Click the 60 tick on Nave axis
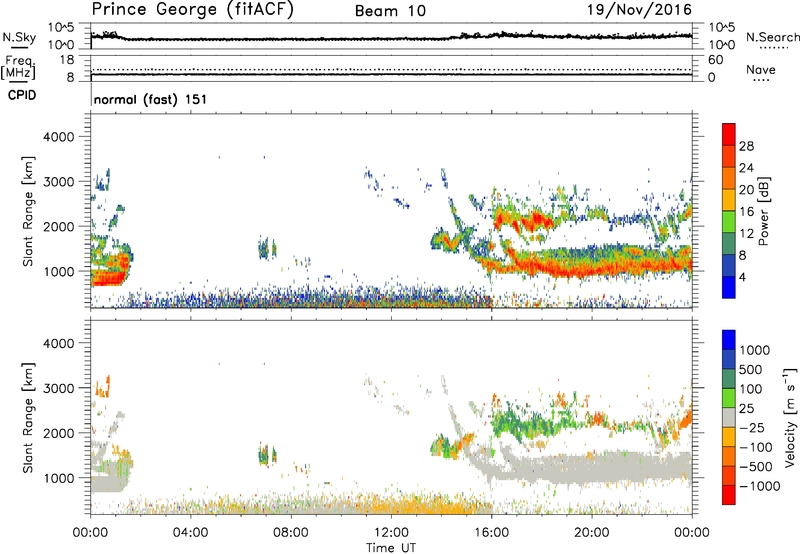The image size is (800, 554). tap(715, 60)
